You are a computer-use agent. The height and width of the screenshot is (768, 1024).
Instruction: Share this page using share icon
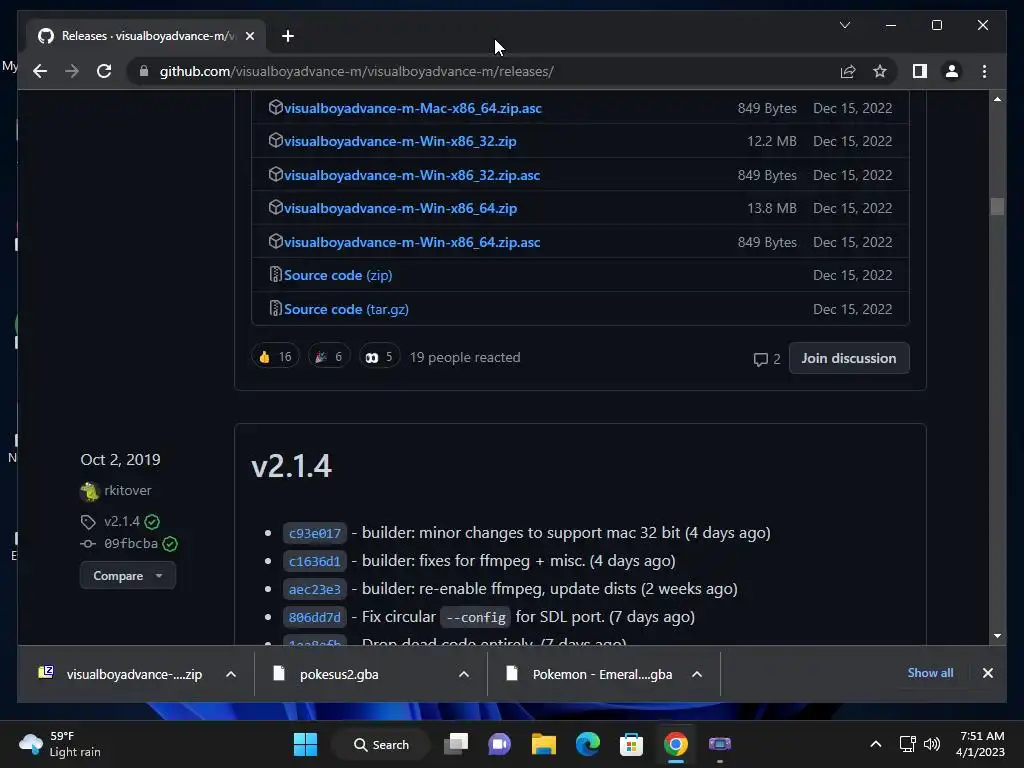[x=848, y=71]
